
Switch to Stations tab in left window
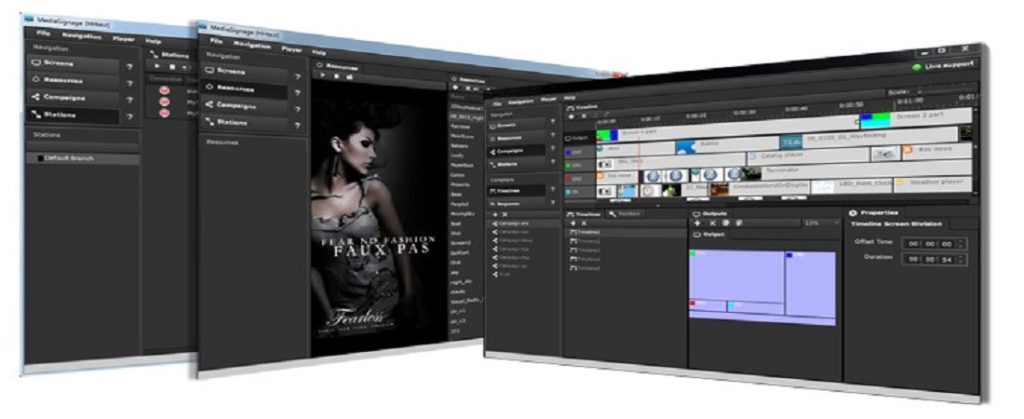[171, 55]
